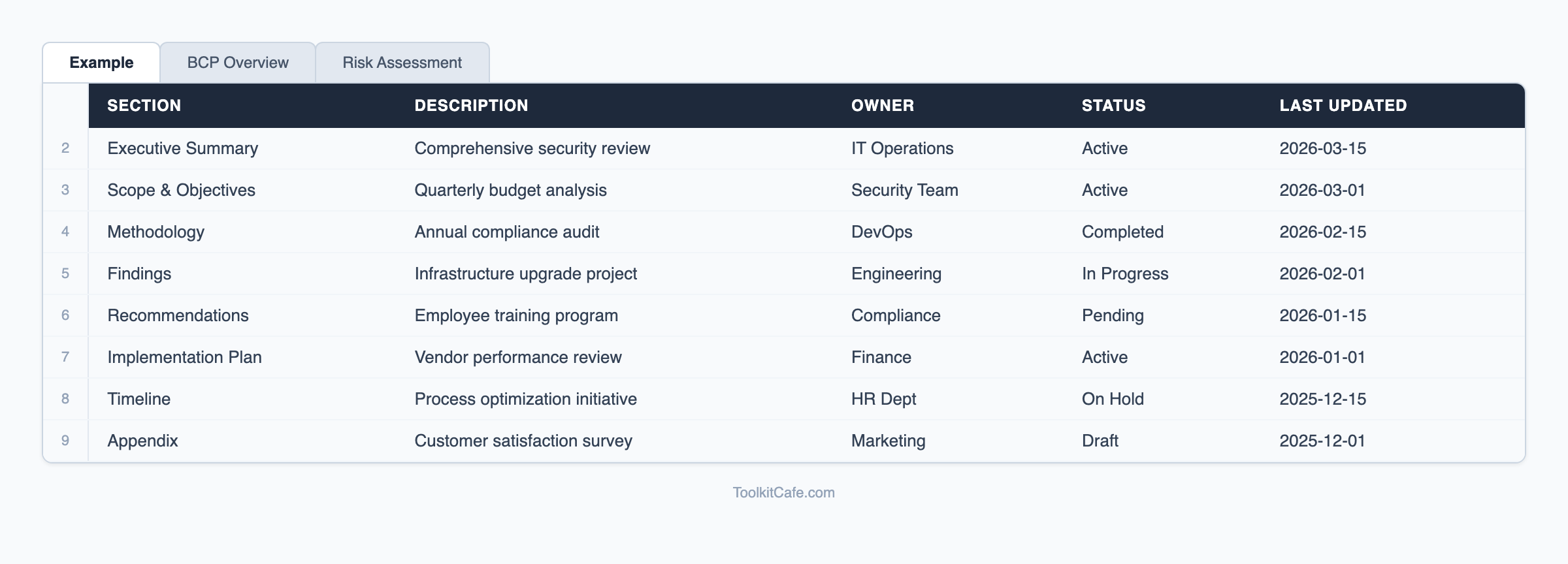The width and height of the screenshot is (1568, 564).
Task: Open the ToolkitCafe.com footer link
Action: [x=783, y=493]
